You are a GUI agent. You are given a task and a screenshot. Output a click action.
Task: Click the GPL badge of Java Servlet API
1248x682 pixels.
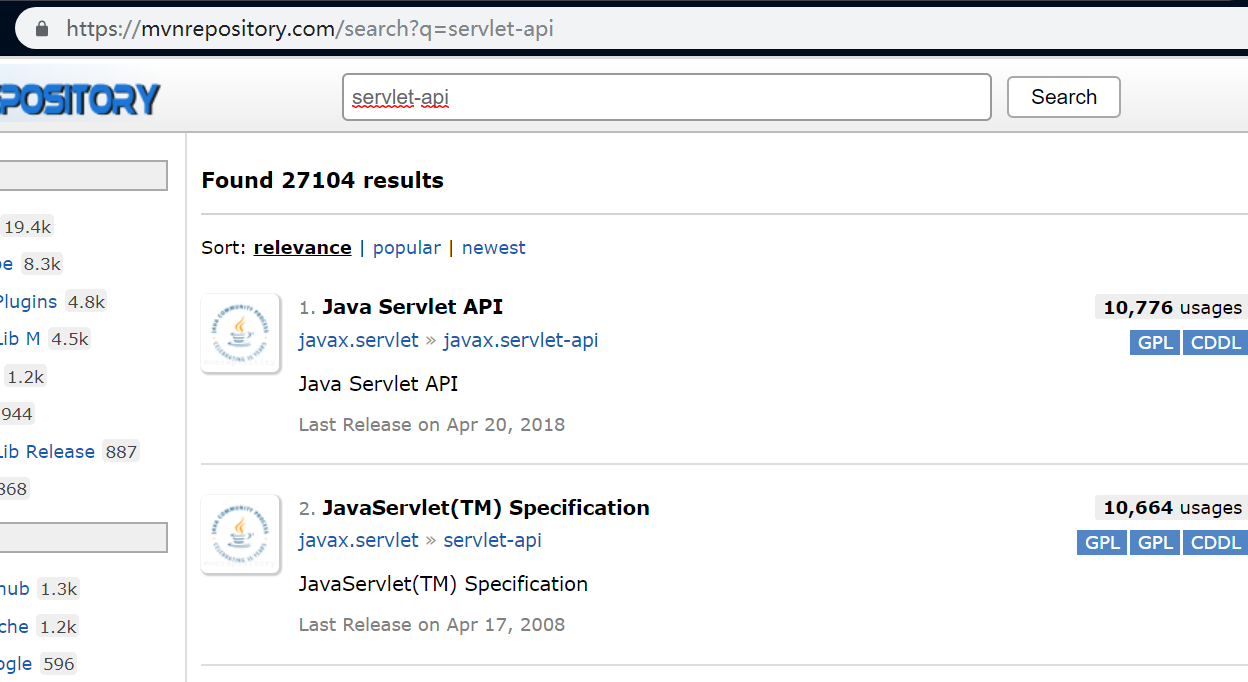[1154, 343]
